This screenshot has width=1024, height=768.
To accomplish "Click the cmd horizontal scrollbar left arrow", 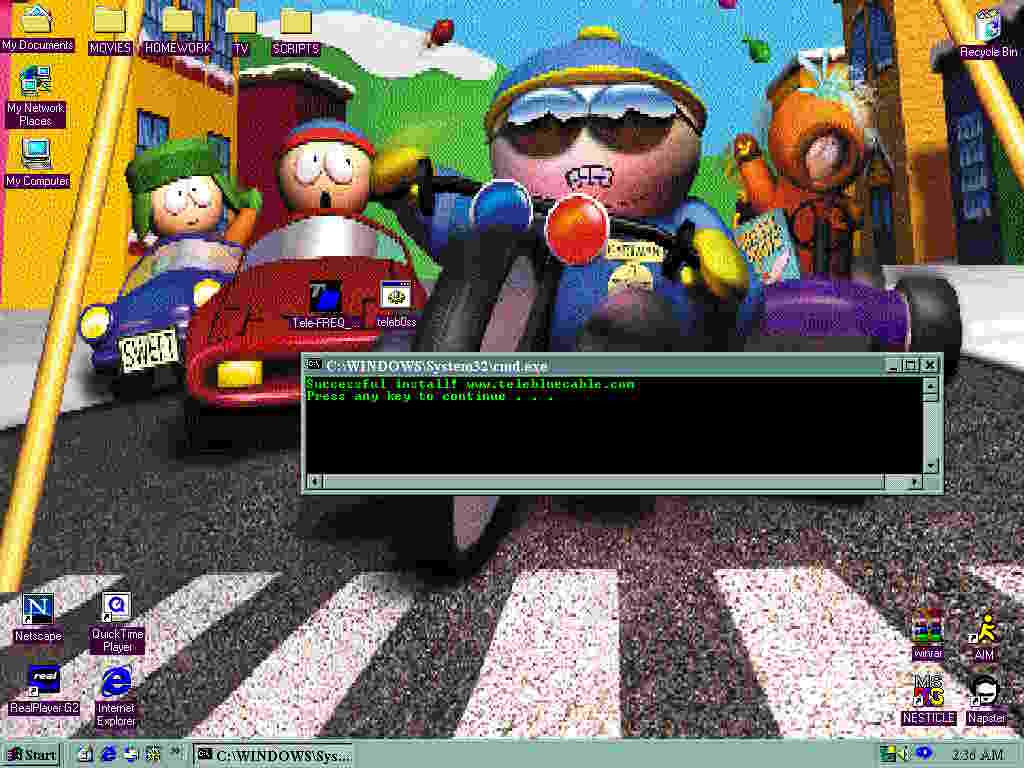I will 313,482.
